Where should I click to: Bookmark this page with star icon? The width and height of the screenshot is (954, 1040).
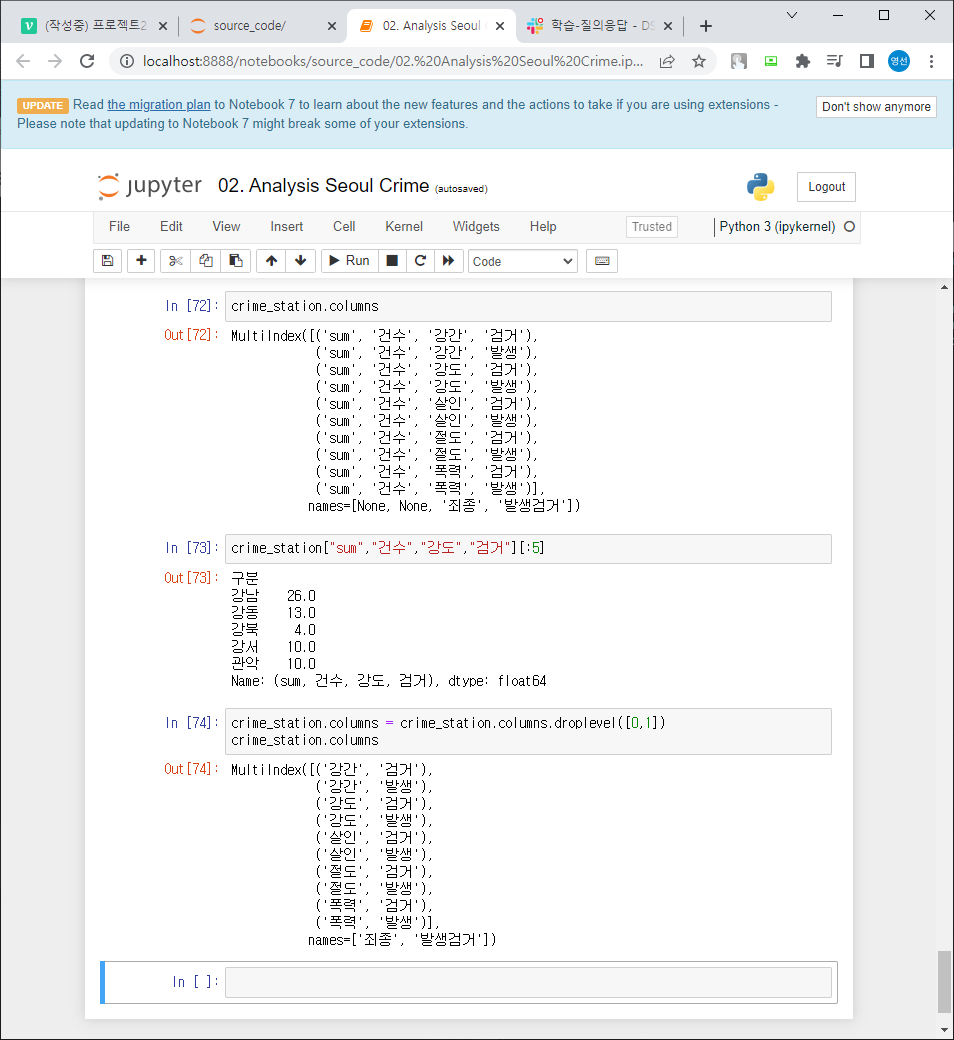click(699, 62)
